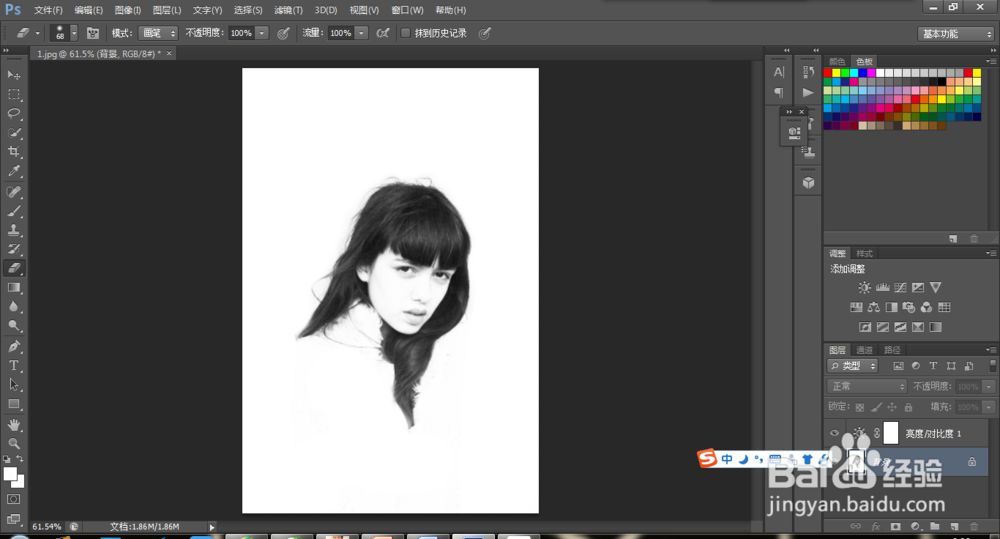The image size is (1000, 539).
Task: Toggle filter for adjustment layers
Action: pyautogui.click(x=916, y=366)
